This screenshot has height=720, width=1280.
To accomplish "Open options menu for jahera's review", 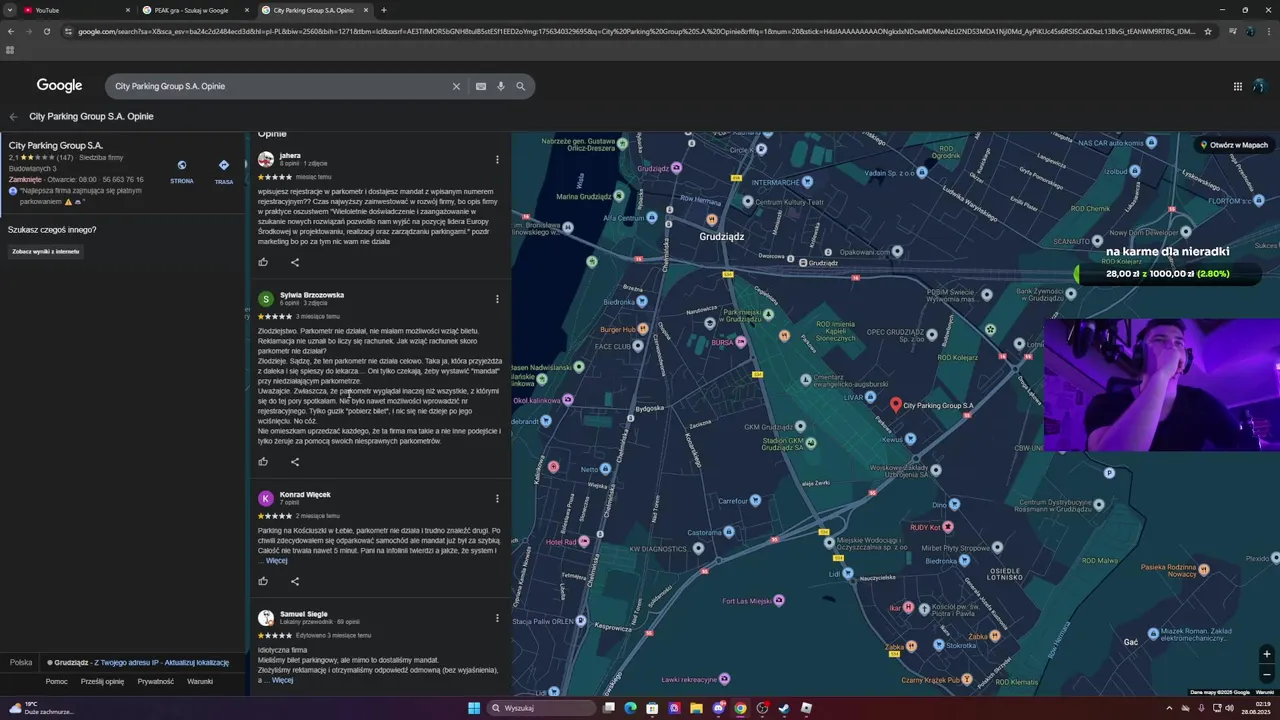I will click(497, 159).
